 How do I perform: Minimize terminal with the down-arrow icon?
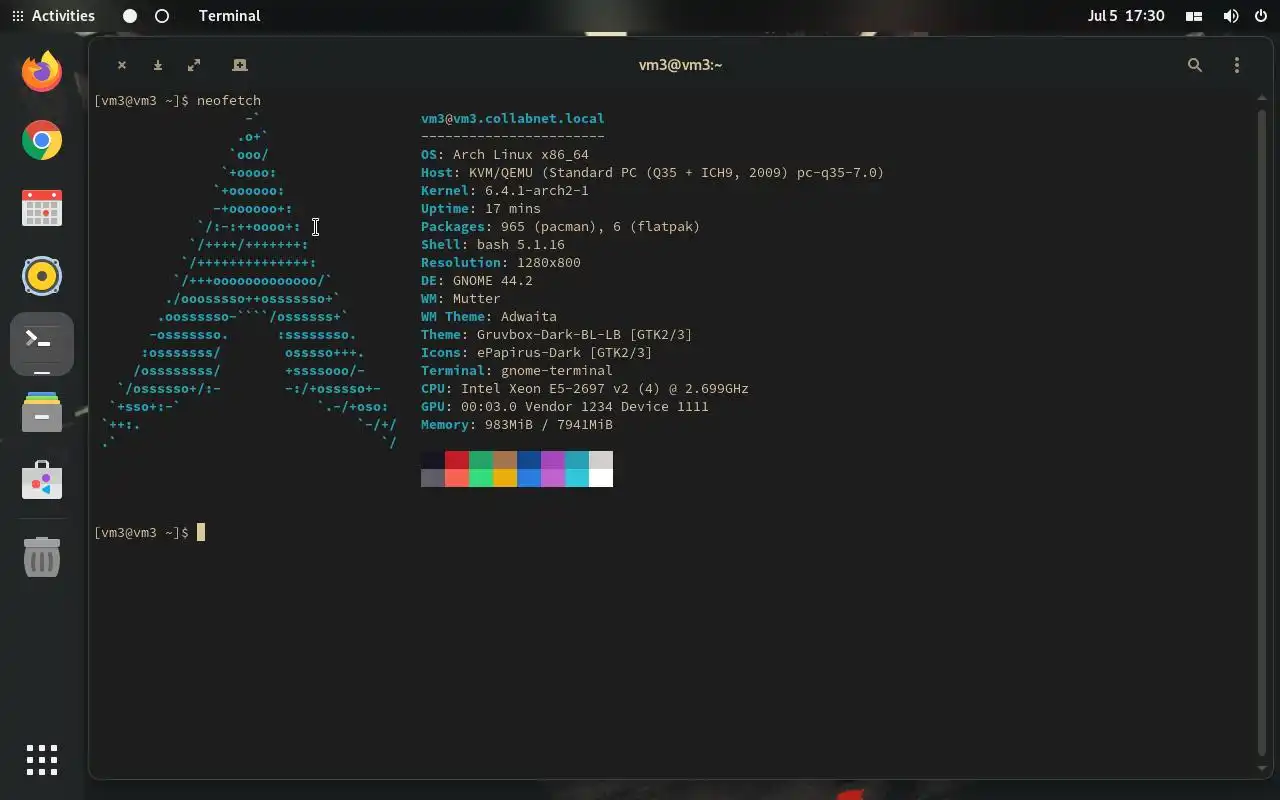click(157, 65)
